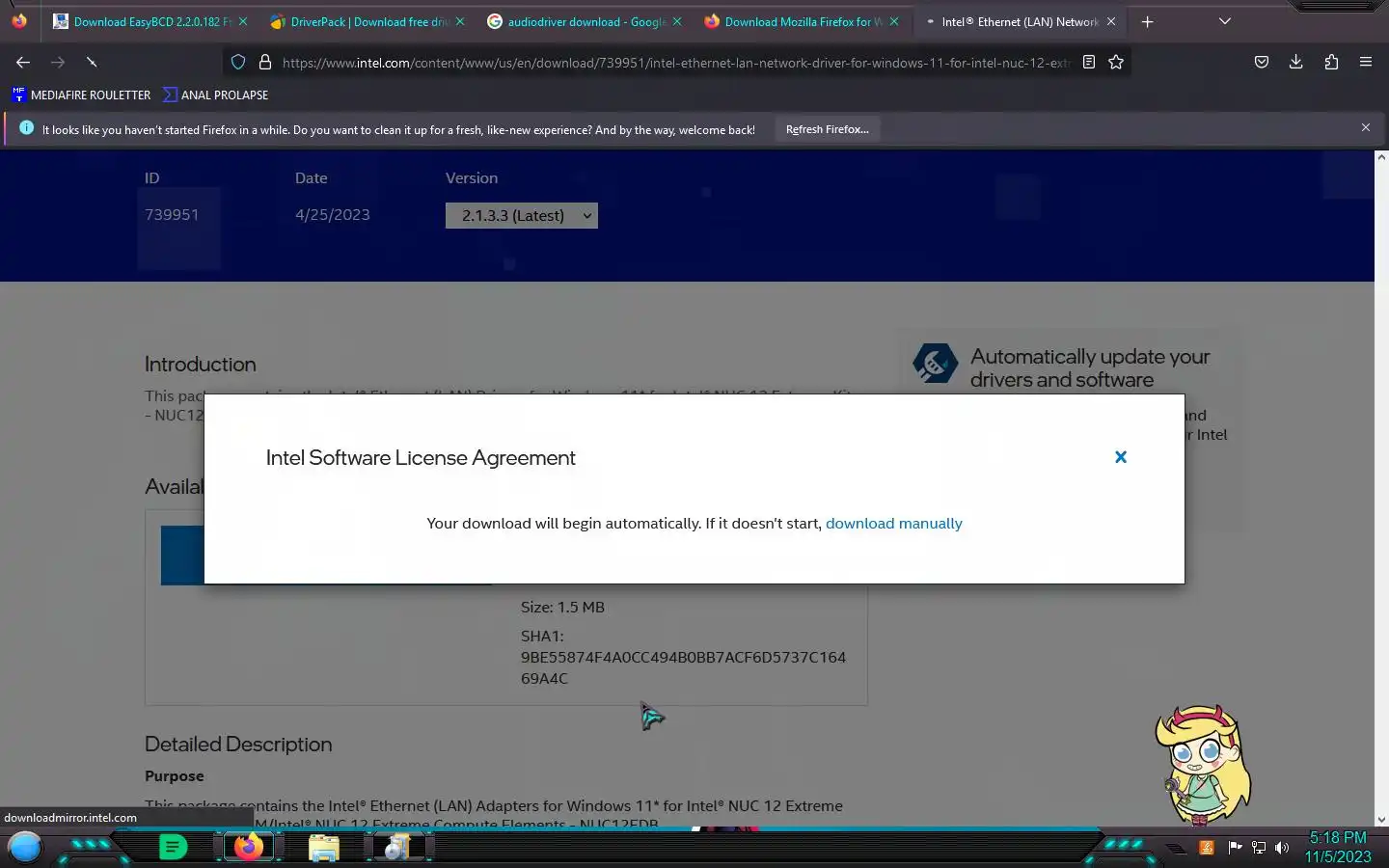The height and width of the screenshot is (868, 1389).
Task: Open the Firefox downloads panel
Action: click(1295, 62)
